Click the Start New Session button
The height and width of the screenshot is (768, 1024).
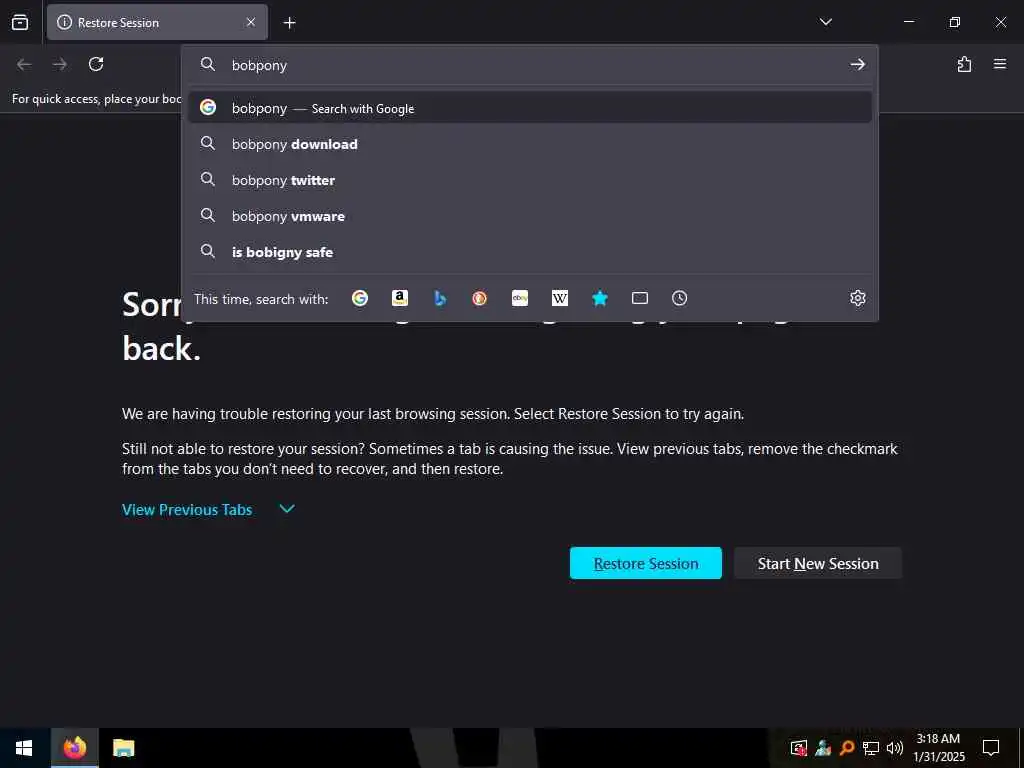pyautogui.click(x=818, y=563)
